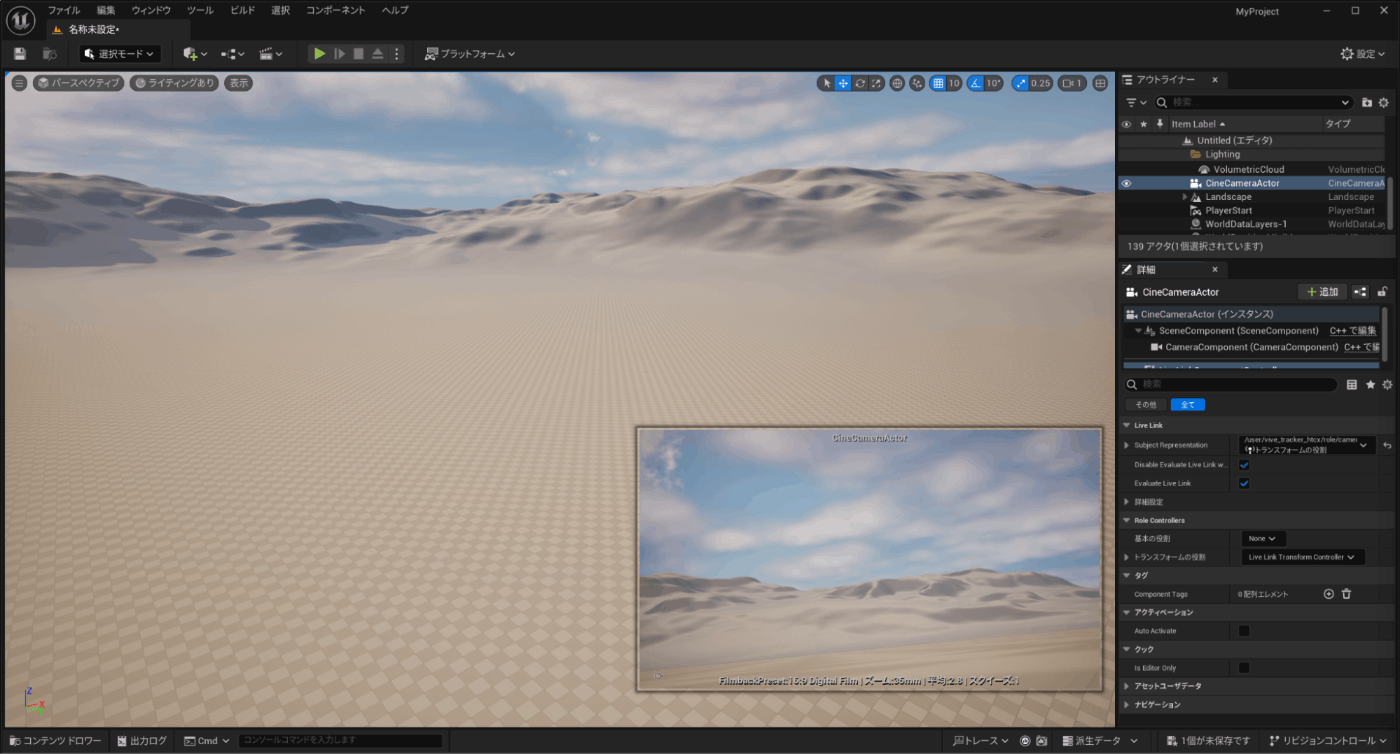The image size is (1400, 754).
Task: Select the 全て filter button
Action: click(1188, 405)
